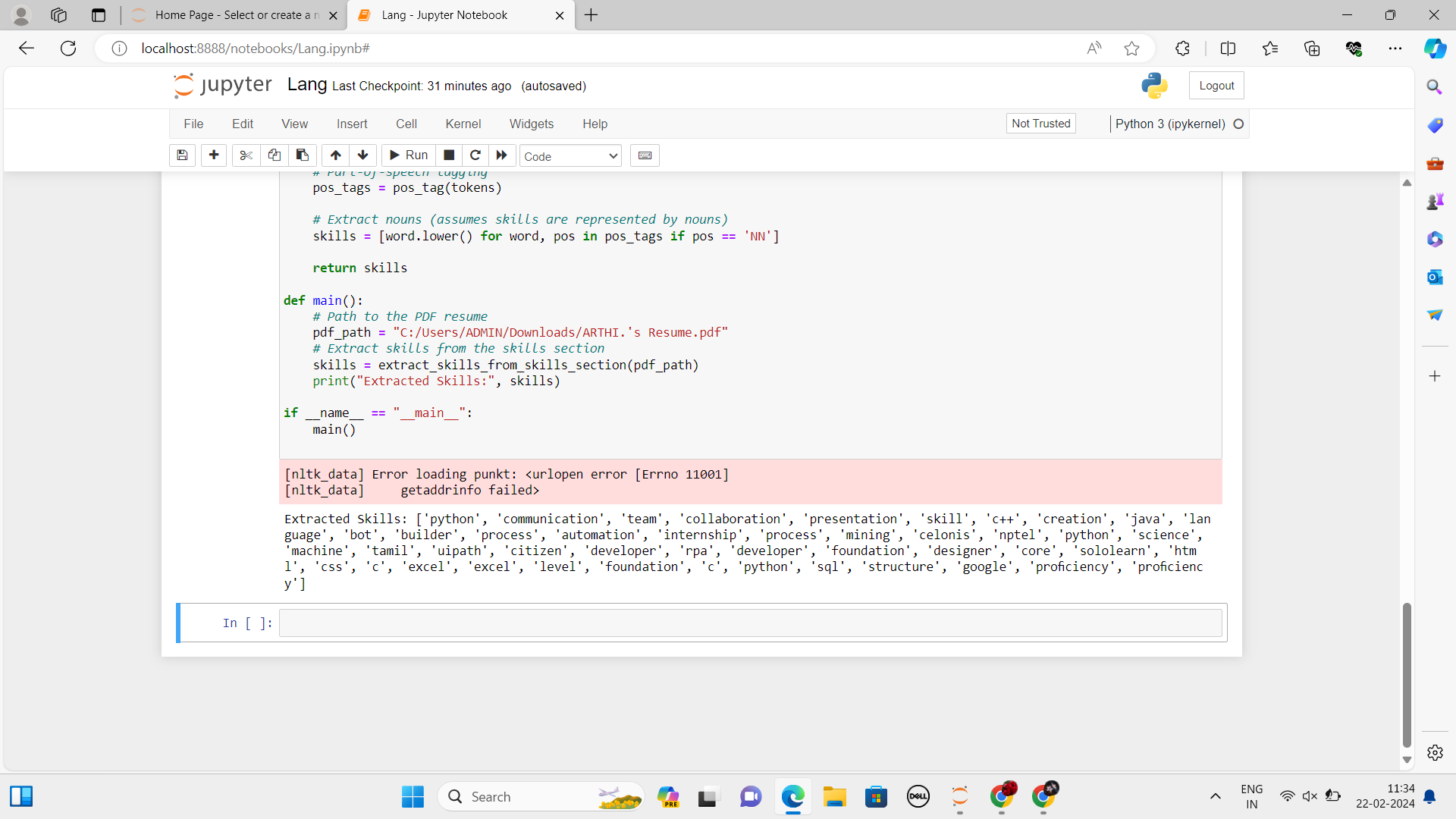Toggle system volume mute icon

tap(1310, 796)
